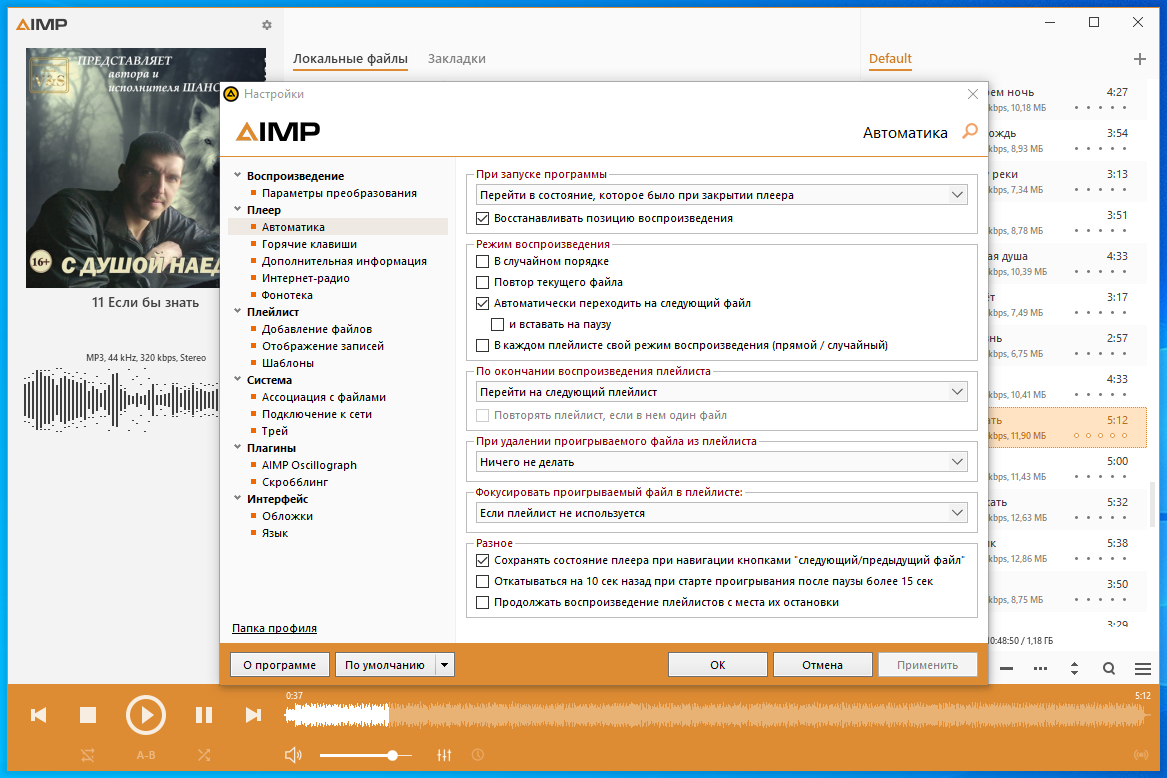This screenshot has height=778, width=1167.
Task: Click the stop playback button
Action: (x=88, y=715)
